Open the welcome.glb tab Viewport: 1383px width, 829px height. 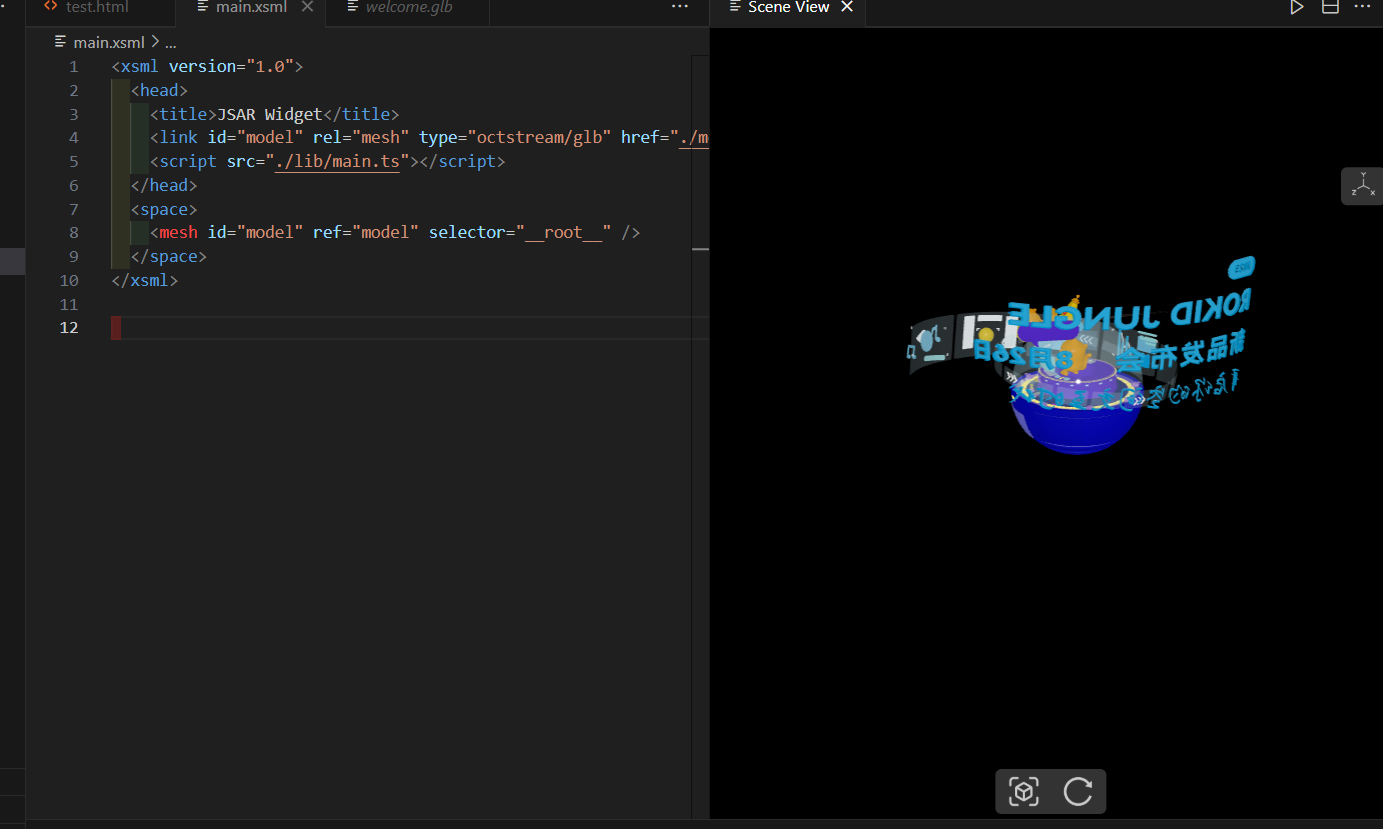click(409, 7)
